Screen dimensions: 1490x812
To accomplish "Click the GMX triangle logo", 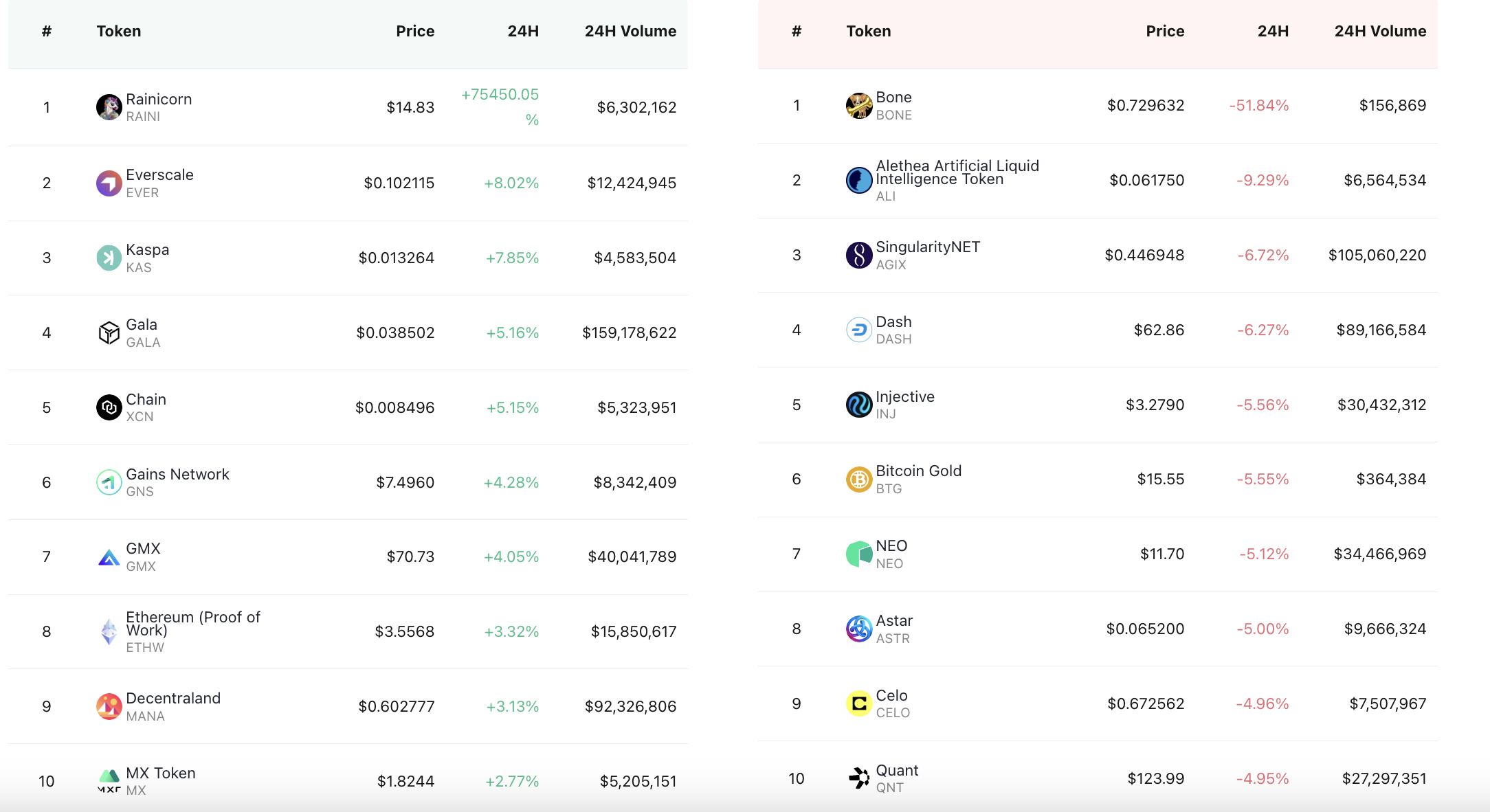I will click(109, 557).
